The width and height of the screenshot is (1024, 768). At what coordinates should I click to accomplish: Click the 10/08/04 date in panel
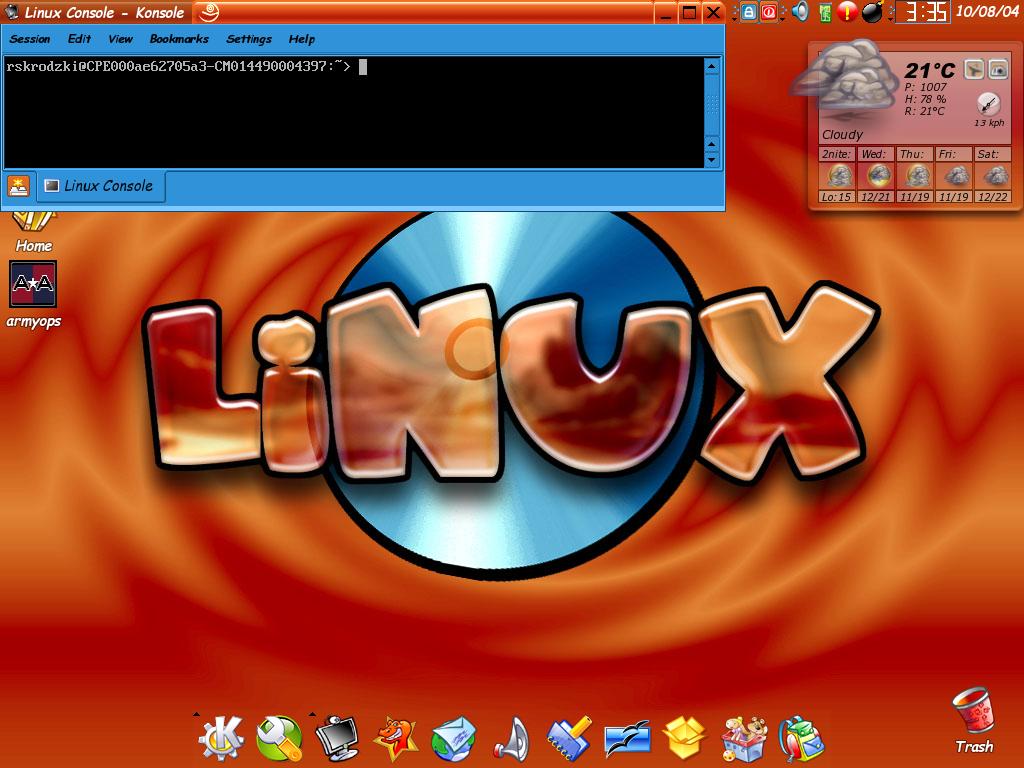(986, 11)
